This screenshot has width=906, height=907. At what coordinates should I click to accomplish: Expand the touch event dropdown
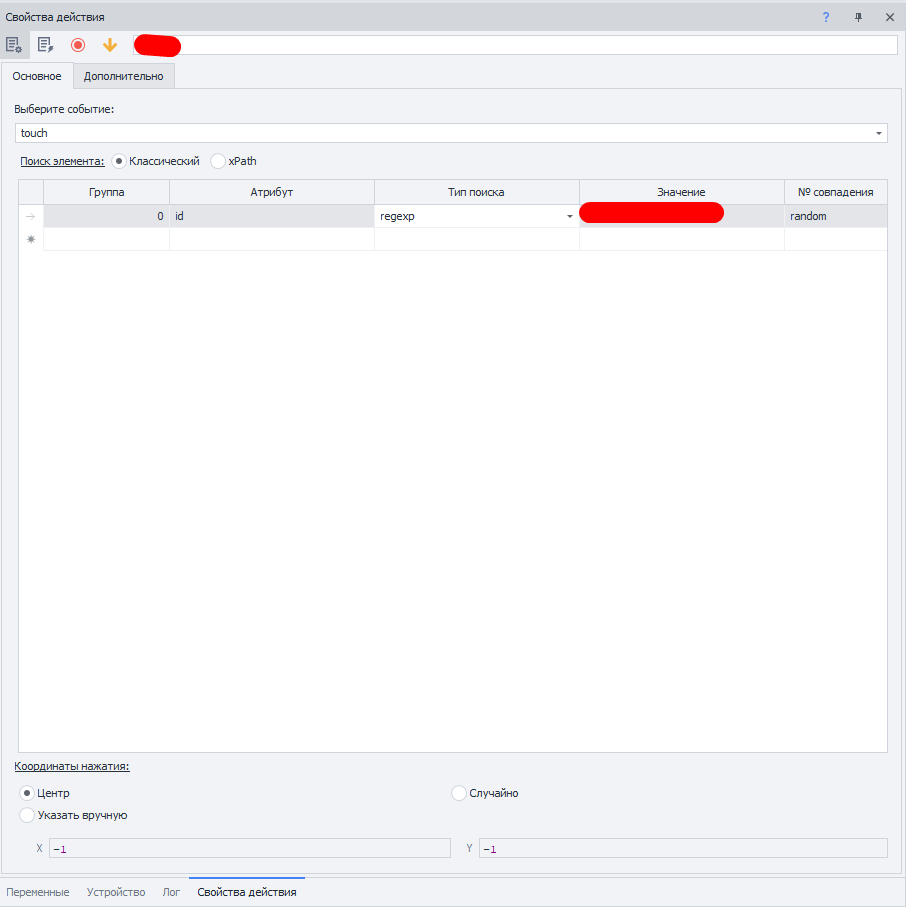point(878,134)
